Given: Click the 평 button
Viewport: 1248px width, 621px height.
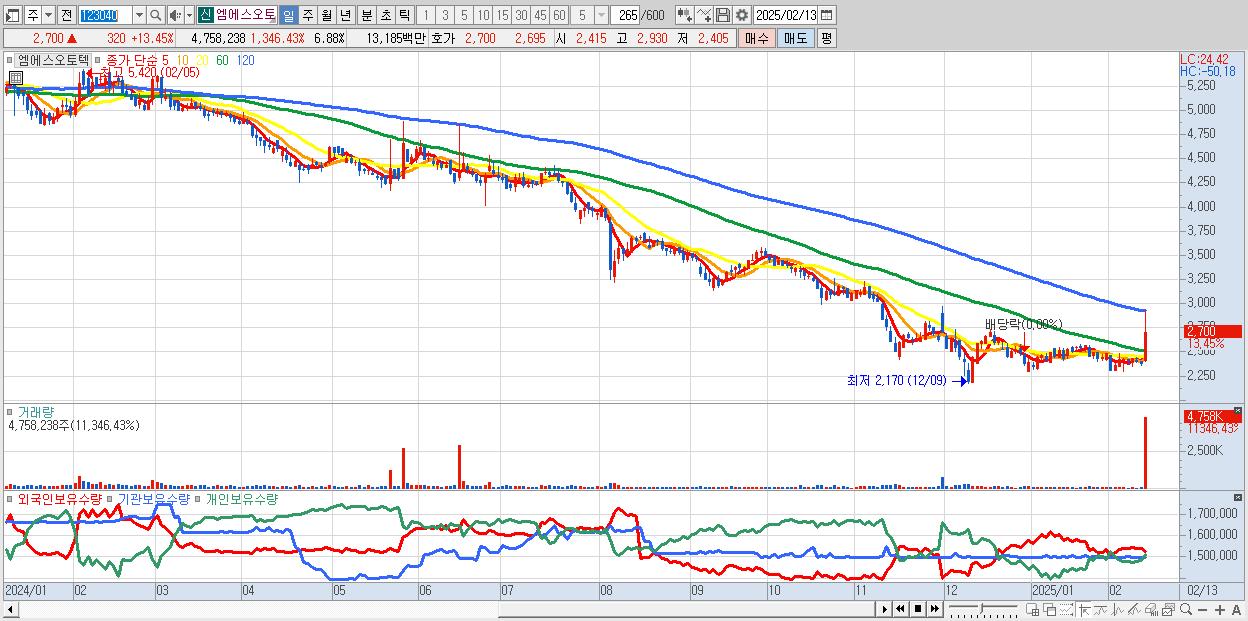Looking at the screenshot, I should coord(826,38).
